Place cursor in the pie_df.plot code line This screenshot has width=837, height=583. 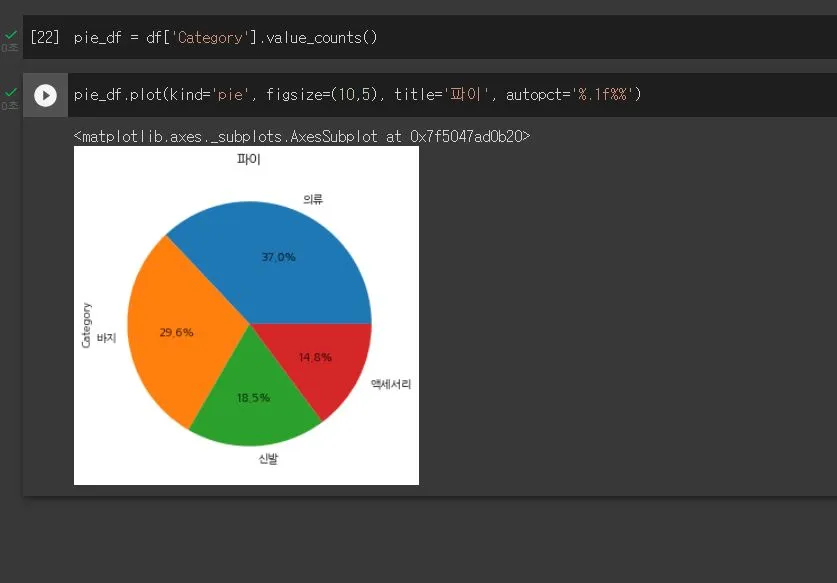coord(357,95)
